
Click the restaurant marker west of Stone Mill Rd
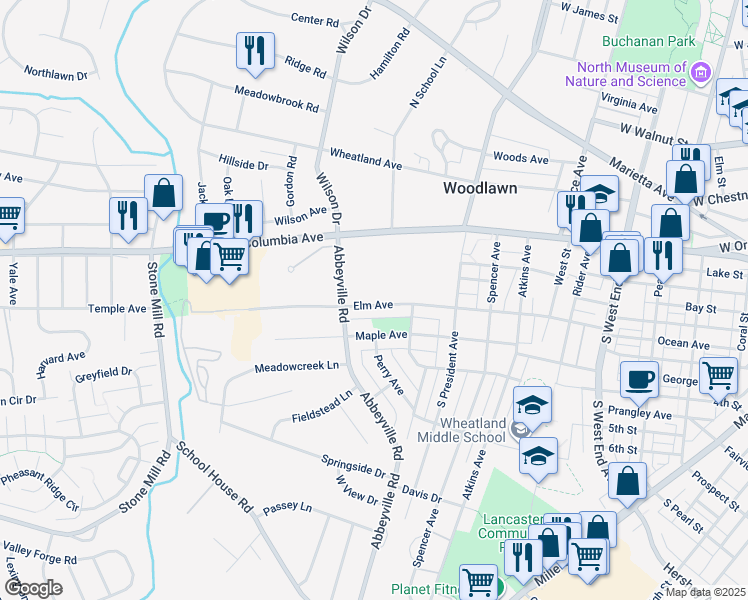pos(128,218)
